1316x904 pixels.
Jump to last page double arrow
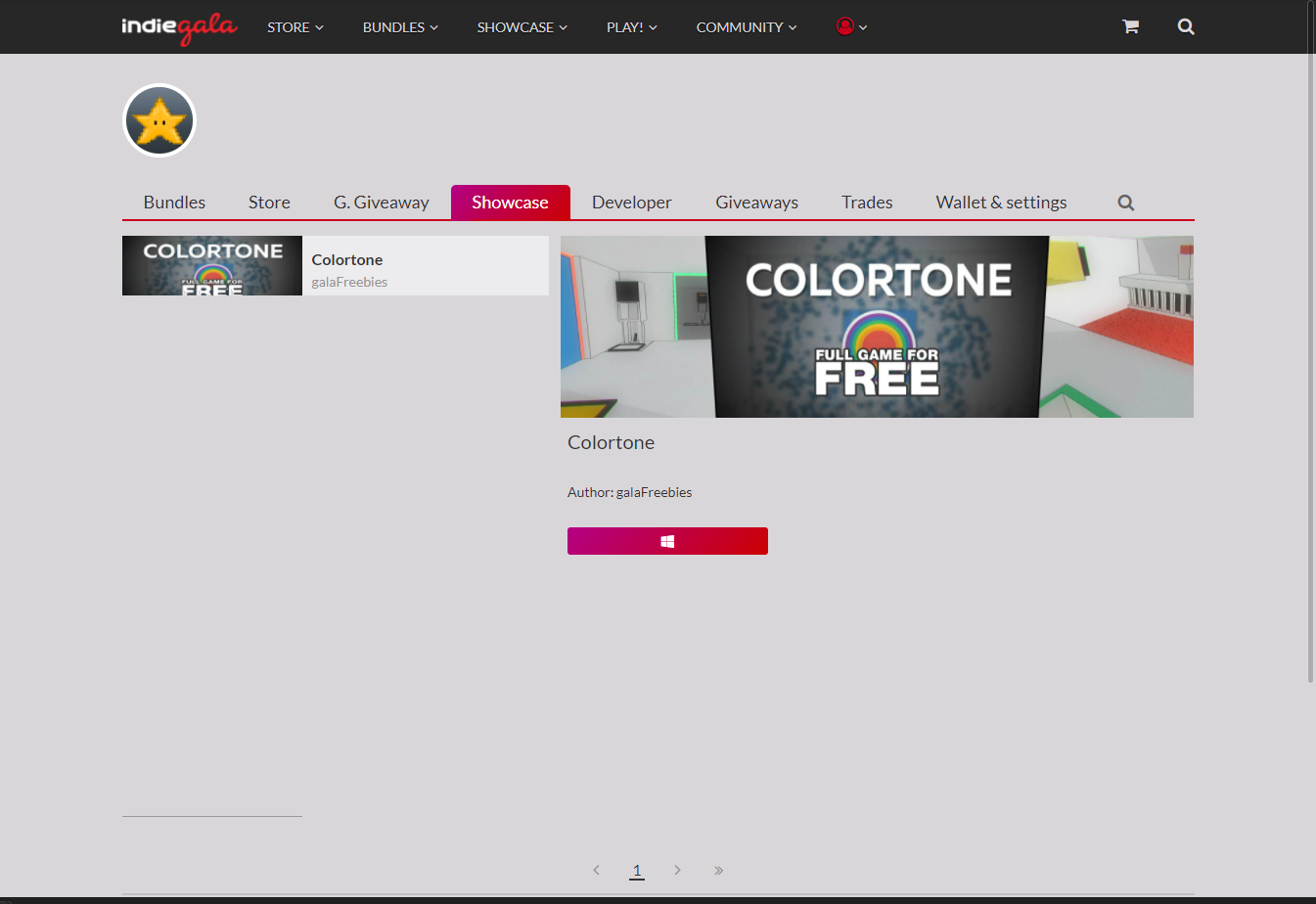718,870
